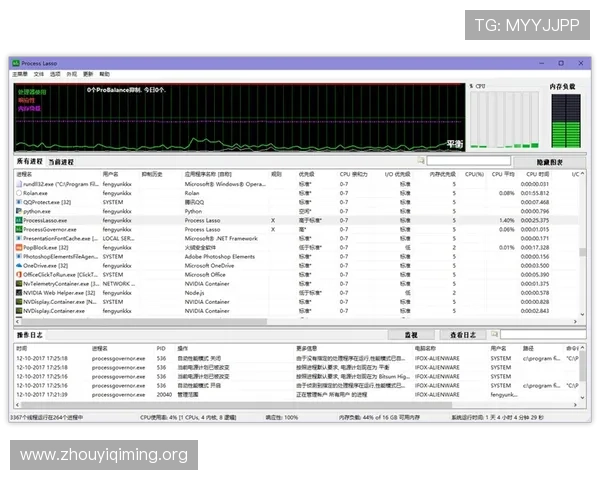600x480 pixels.
Task: Click the ProcessLasso.exe process icon
Action: pyautogui.click(x=19, y=220)
